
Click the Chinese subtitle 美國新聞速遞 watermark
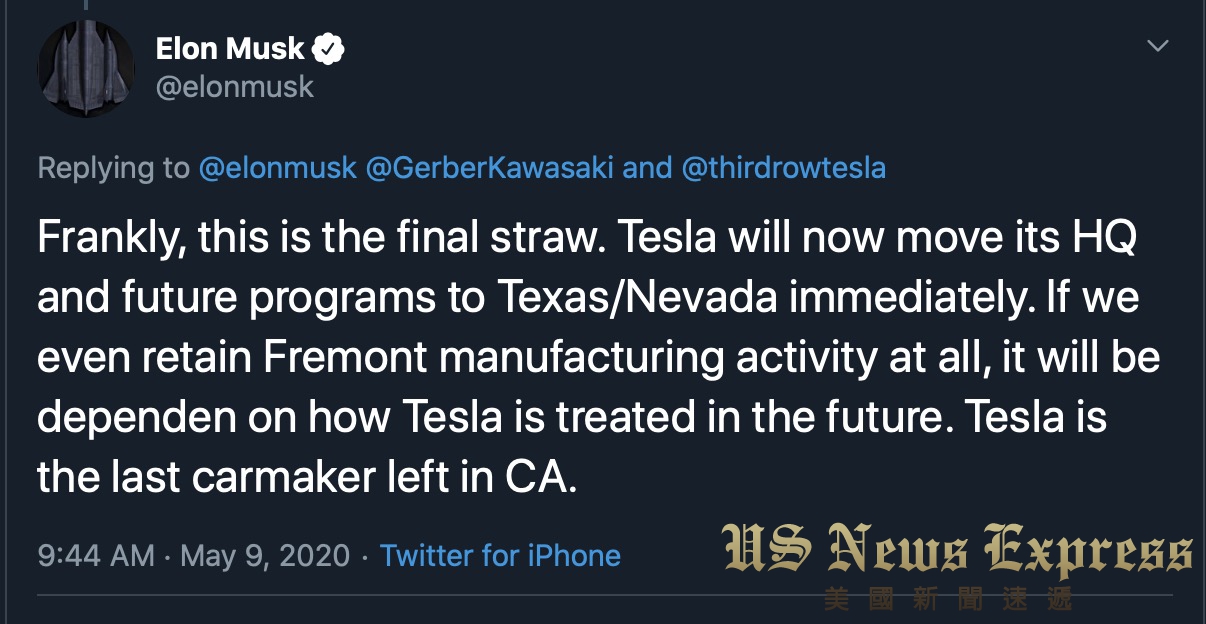(947, 600)
